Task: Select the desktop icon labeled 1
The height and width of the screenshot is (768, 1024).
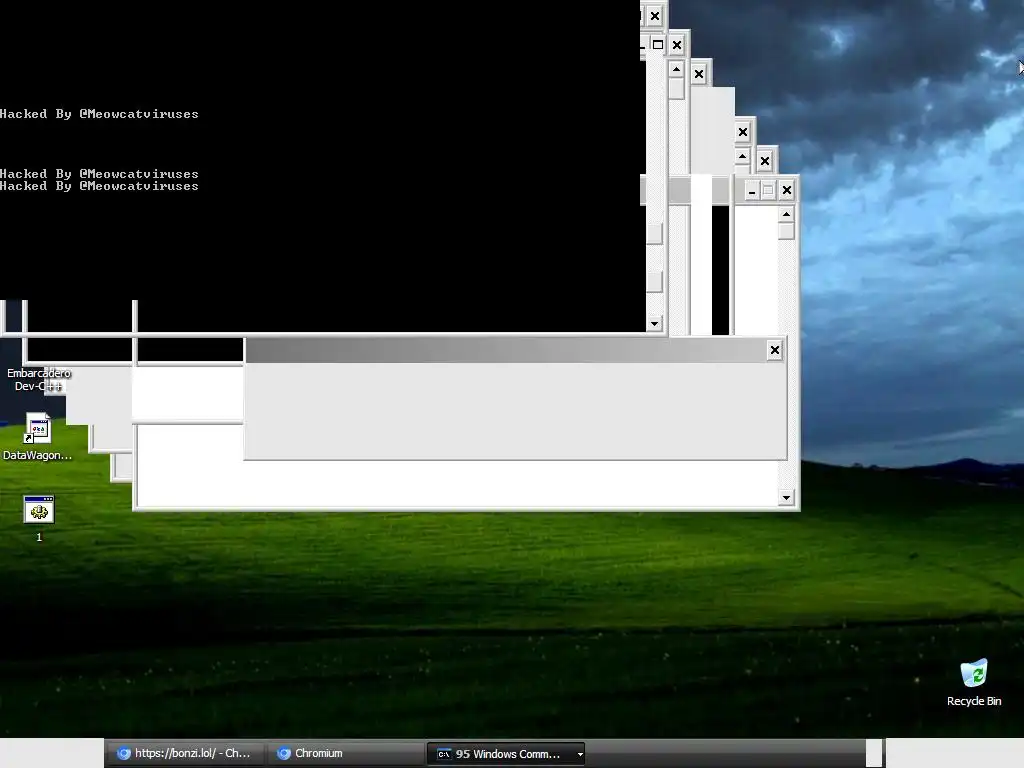Action: (x=39, y=519)
